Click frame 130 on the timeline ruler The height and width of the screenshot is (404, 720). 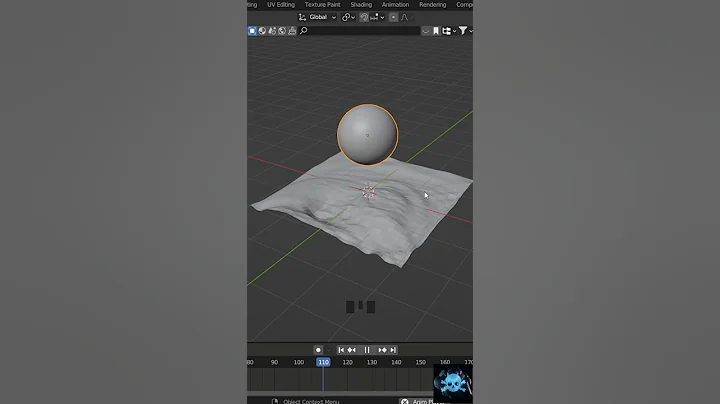(x=372, y=362)
